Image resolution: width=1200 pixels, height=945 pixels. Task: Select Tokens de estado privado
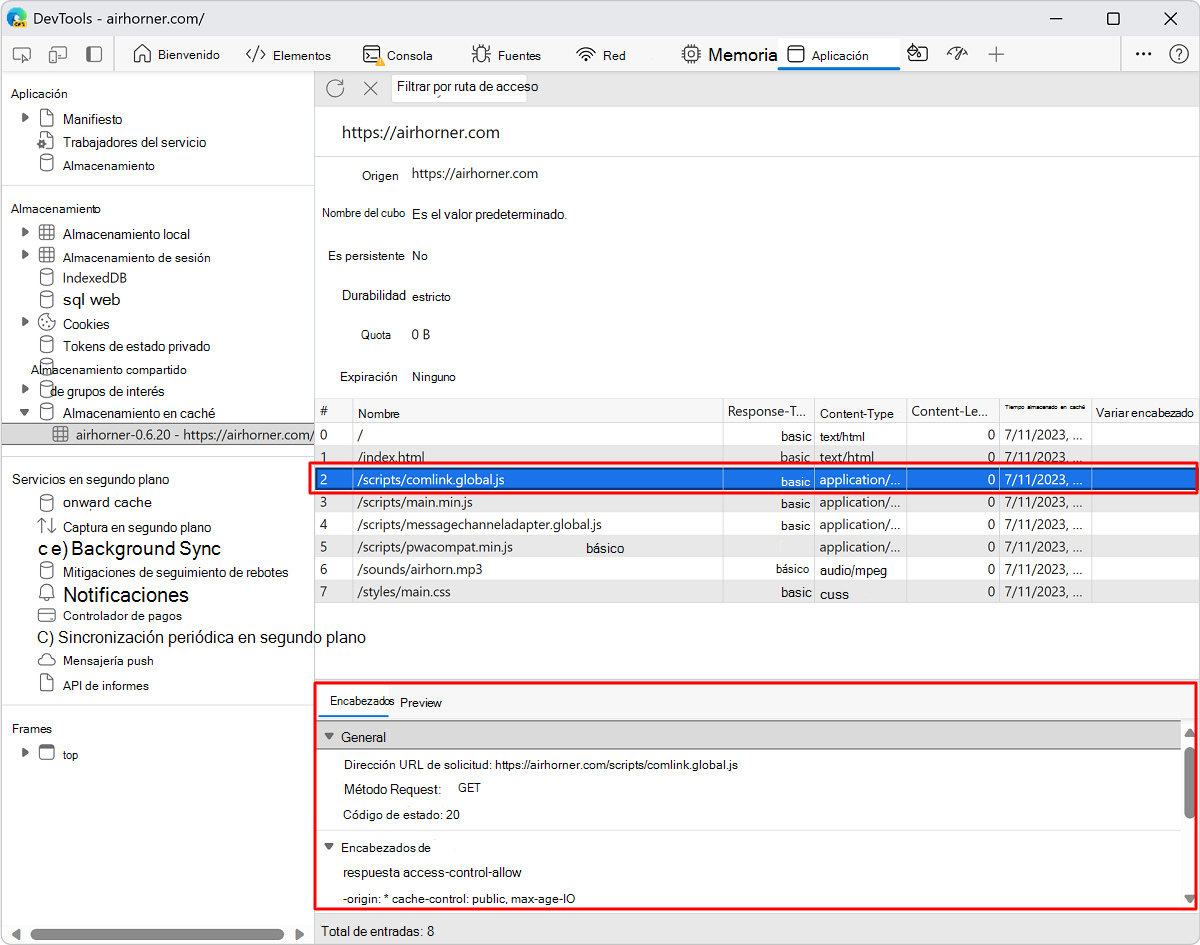[136, 346]
